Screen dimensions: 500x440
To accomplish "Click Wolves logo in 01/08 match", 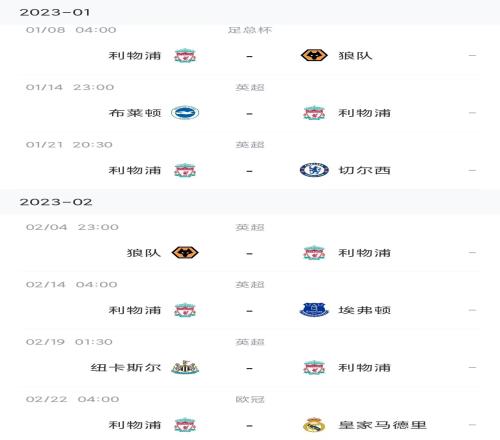I will pos(314,55).
